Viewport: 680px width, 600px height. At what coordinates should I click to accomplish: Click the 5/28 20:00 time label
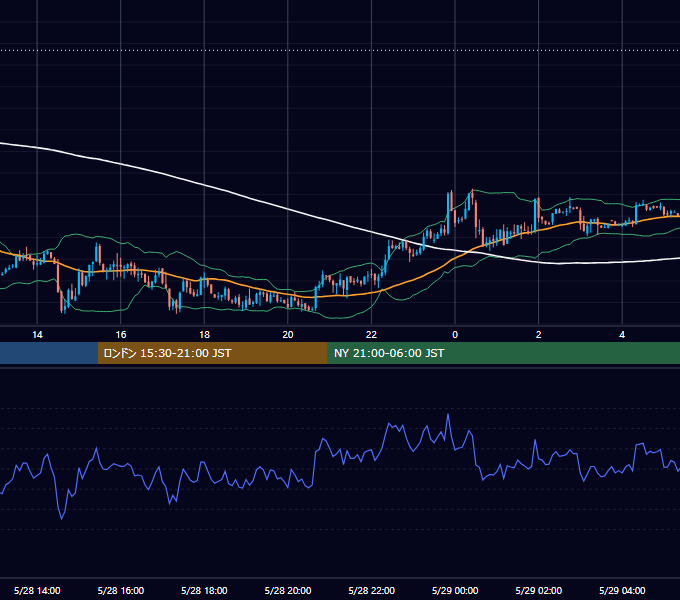point(288,590)
